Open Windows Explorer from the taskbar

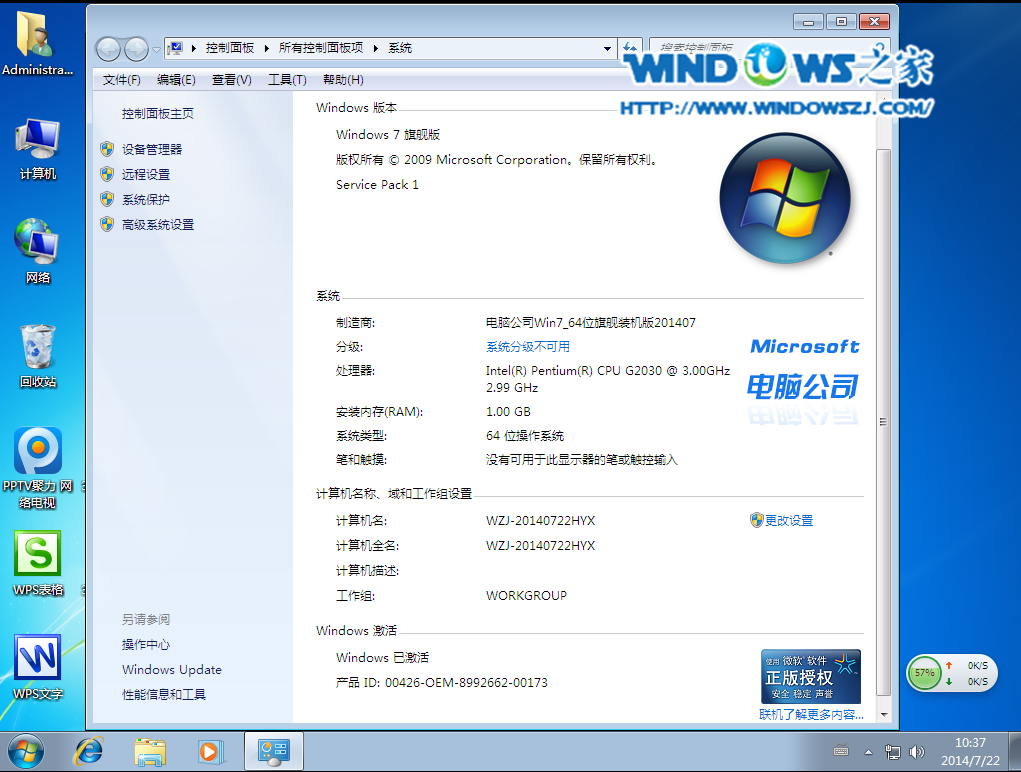150,751
